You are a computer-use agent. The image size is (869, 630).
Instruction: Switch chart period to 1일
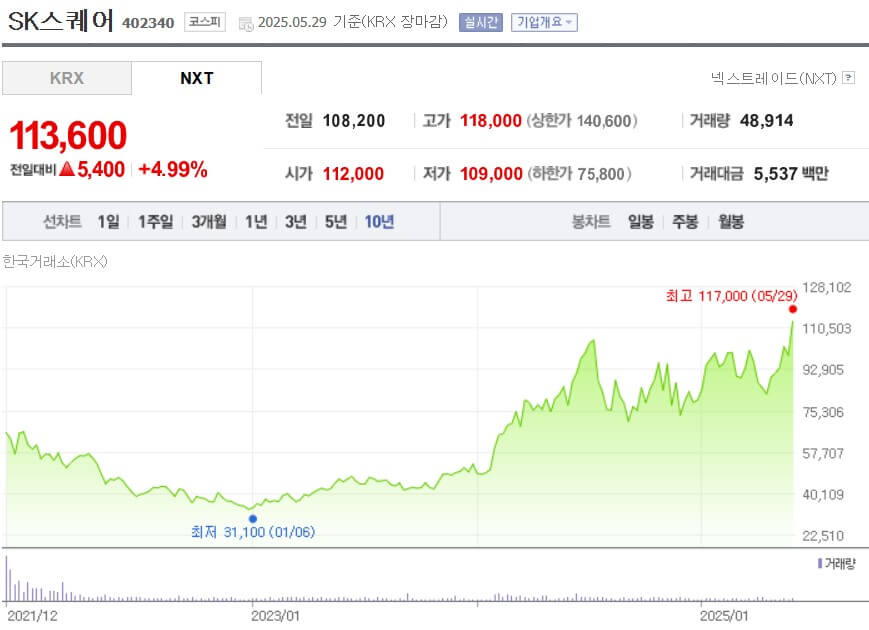107,222
